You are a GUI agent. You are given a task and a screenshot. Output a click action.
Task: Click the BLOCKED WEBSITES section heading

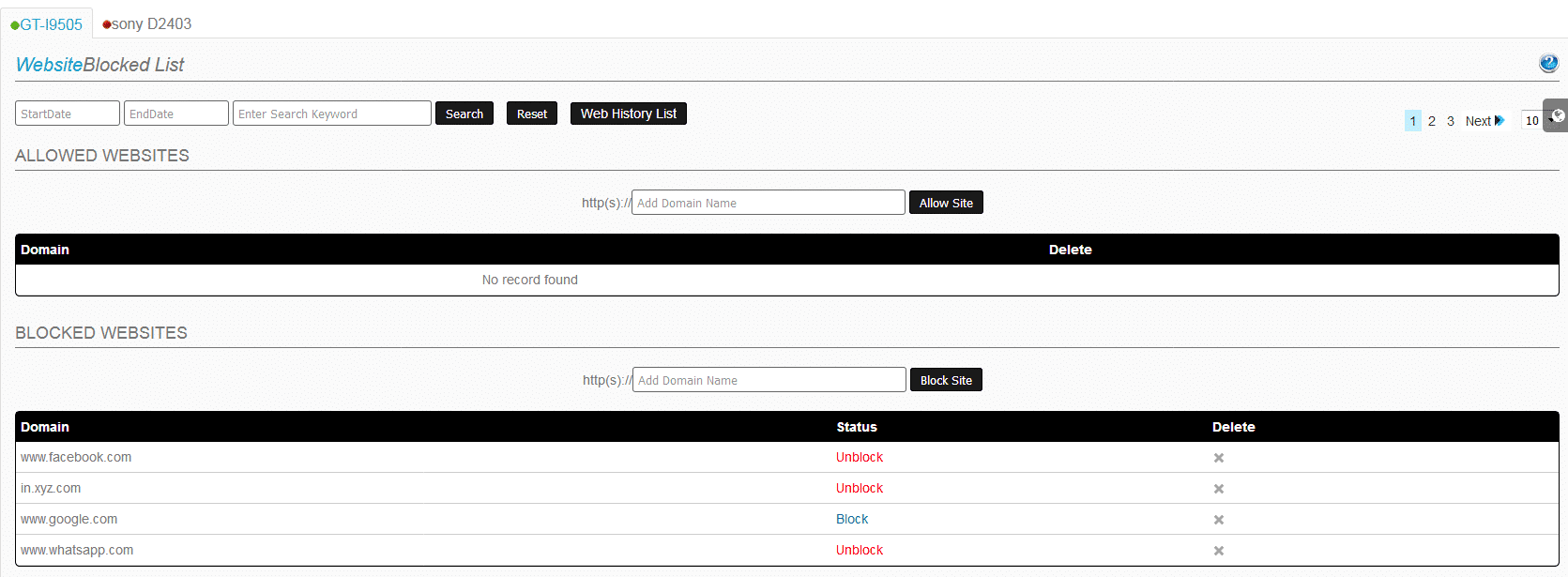(101, 333)
